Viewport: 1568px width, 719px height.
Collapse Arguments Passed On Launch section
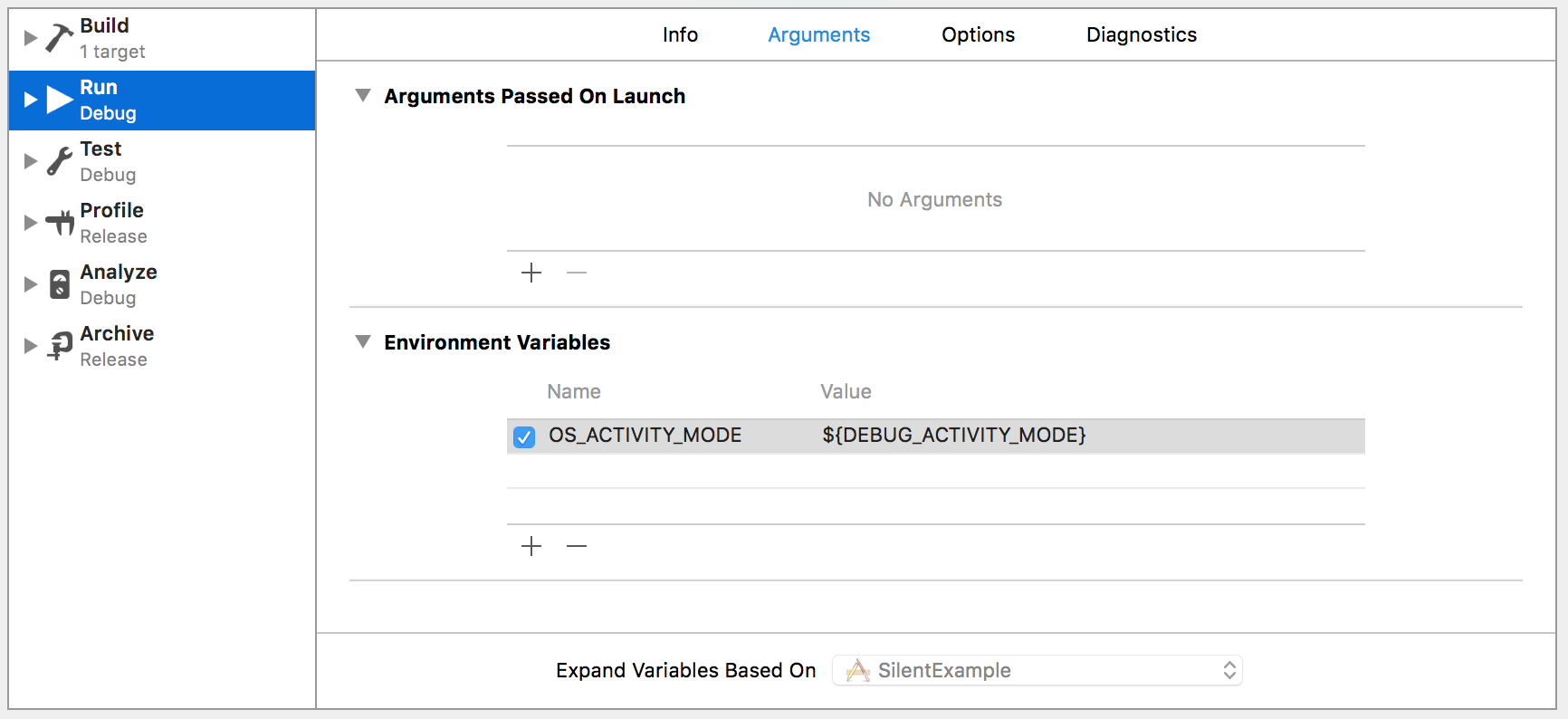[363, 95]
